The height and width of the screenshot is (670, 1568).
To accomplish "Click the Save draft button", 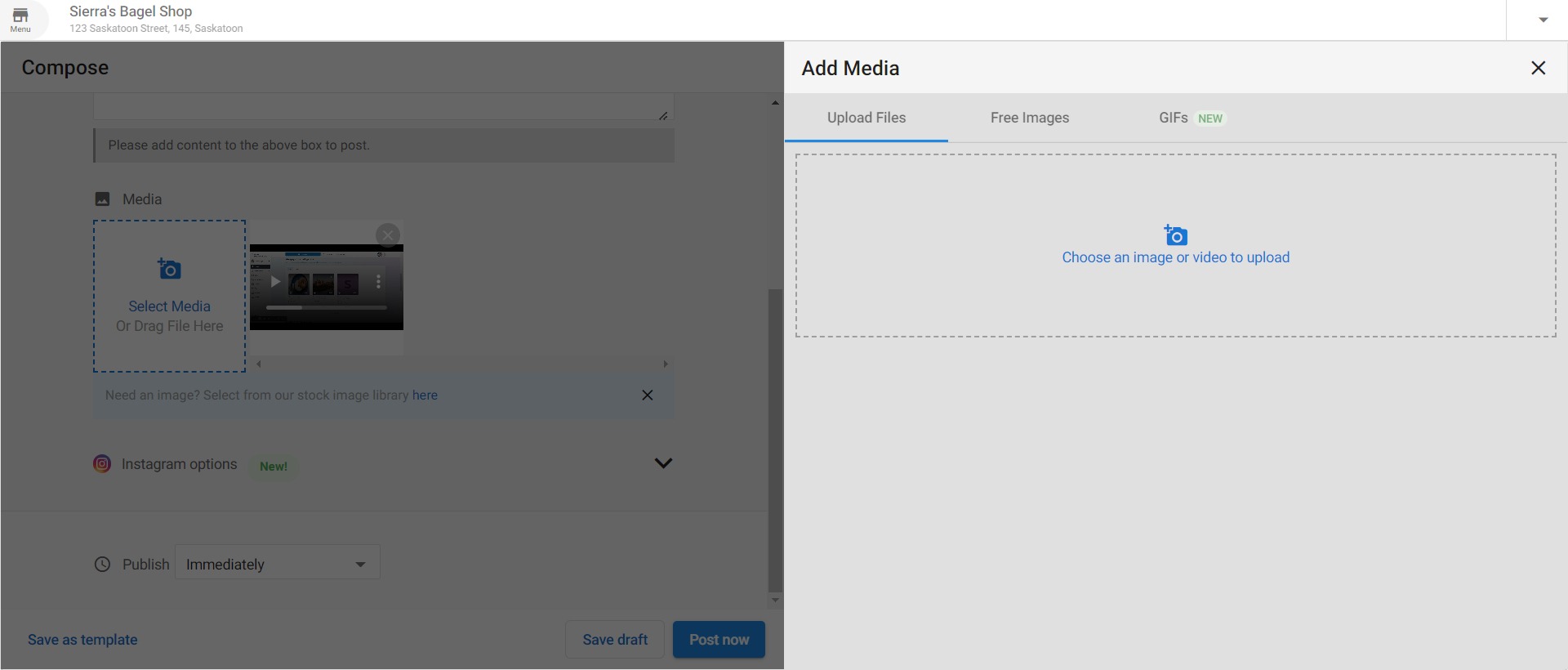I will [x=615, y=640].
